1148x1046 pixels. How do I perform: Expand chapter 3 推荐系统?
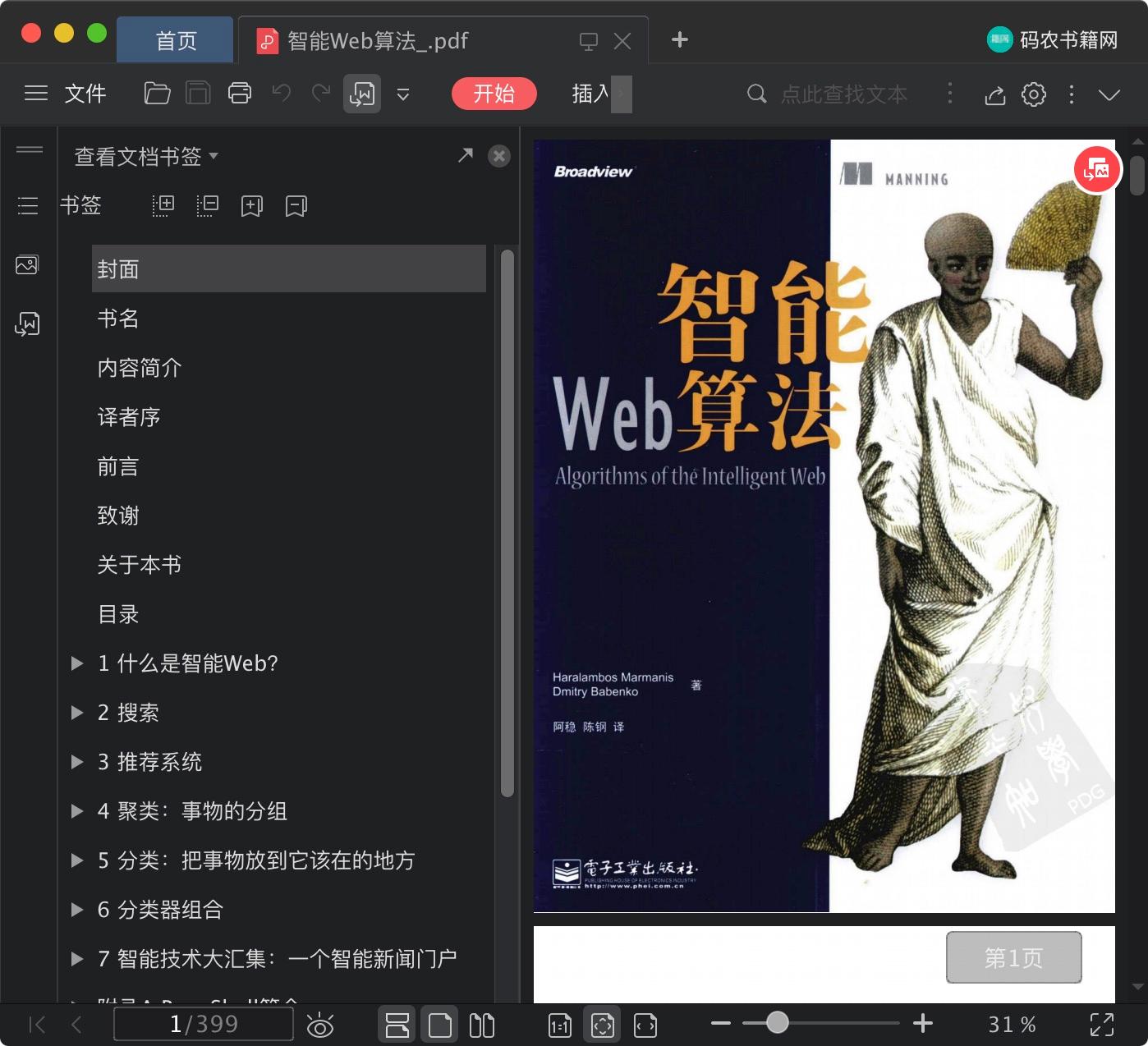click(x=77, y=762)
